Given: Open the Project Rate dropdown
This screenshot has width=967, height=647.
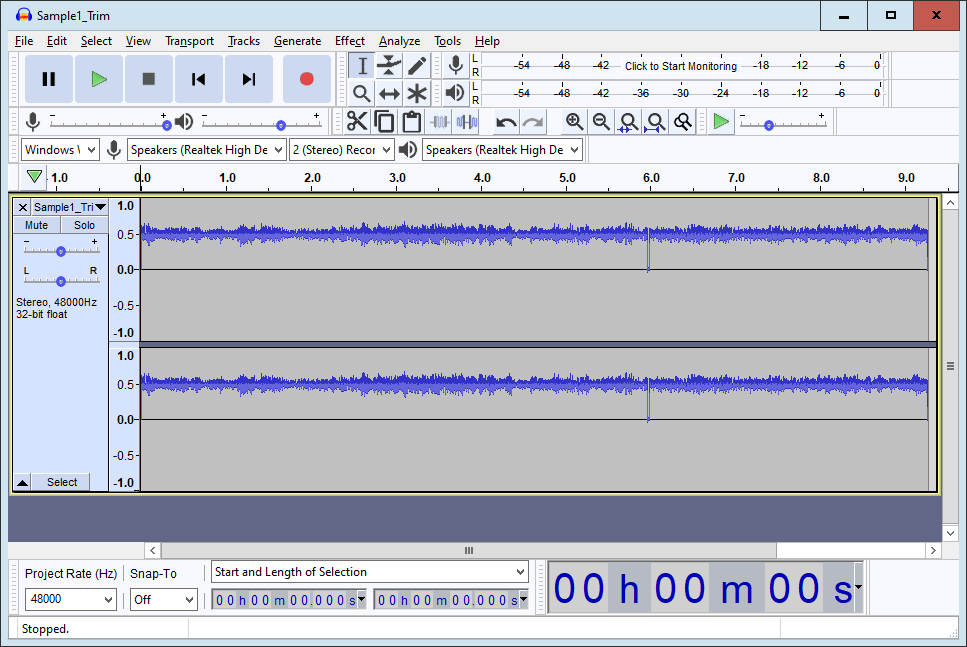Looking at the screenshot, I should coord(70,599).
